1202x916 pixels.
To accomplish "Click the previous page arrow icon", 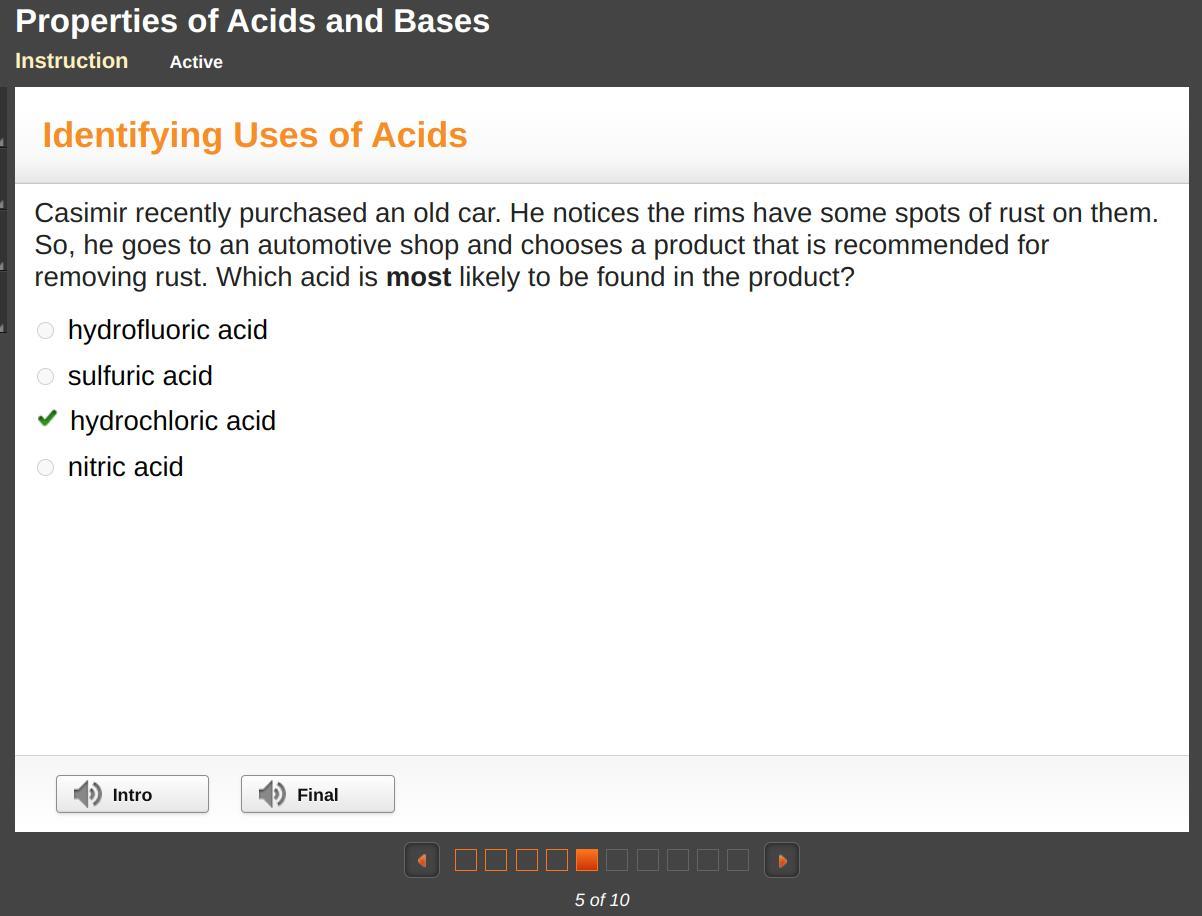I will (421, 860).
